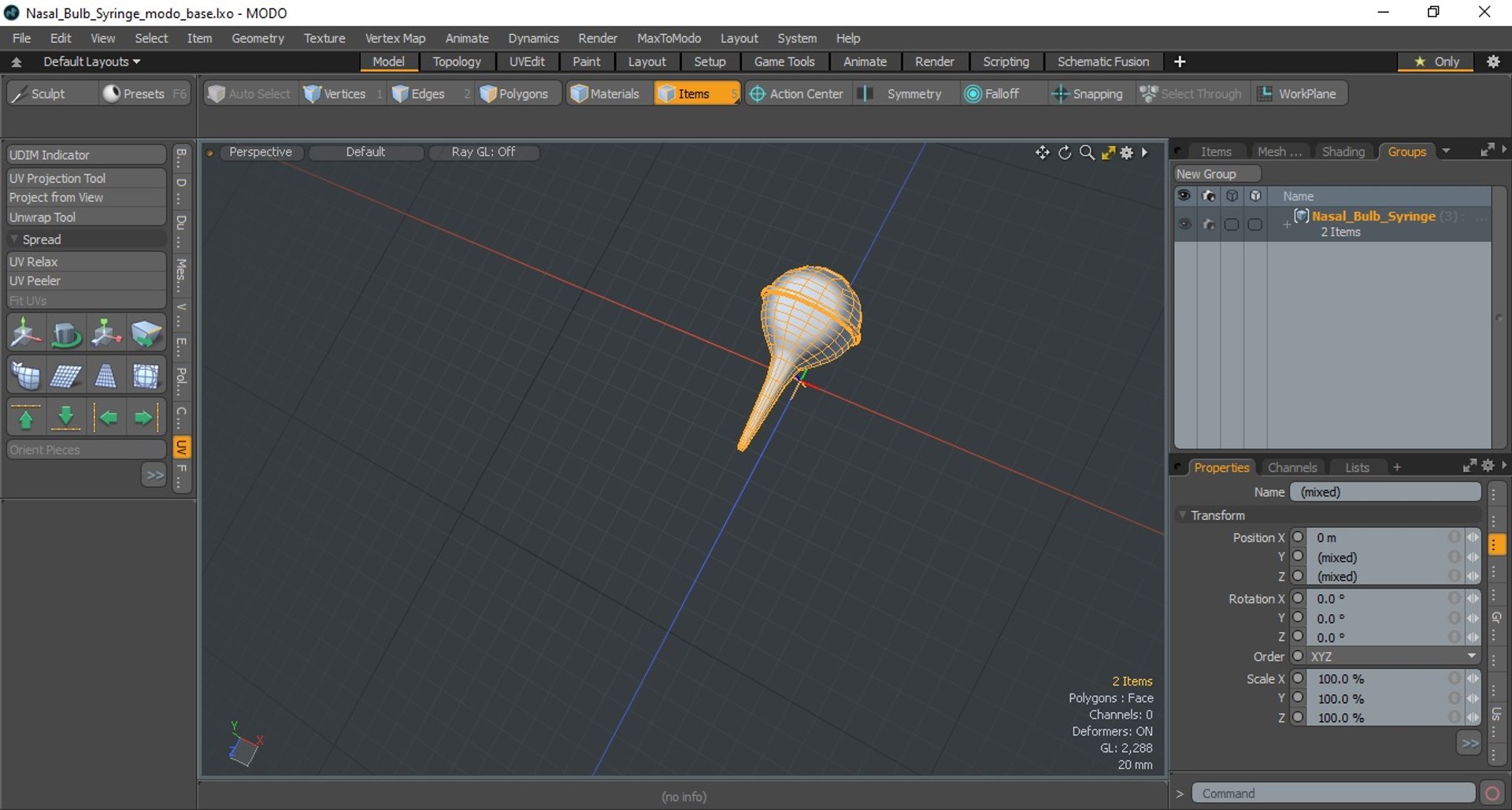Viewport: 1512px width, 810px height.
Task: Click UV Projection Tool button
Action: pyautogui.click(x=87, y=178)
